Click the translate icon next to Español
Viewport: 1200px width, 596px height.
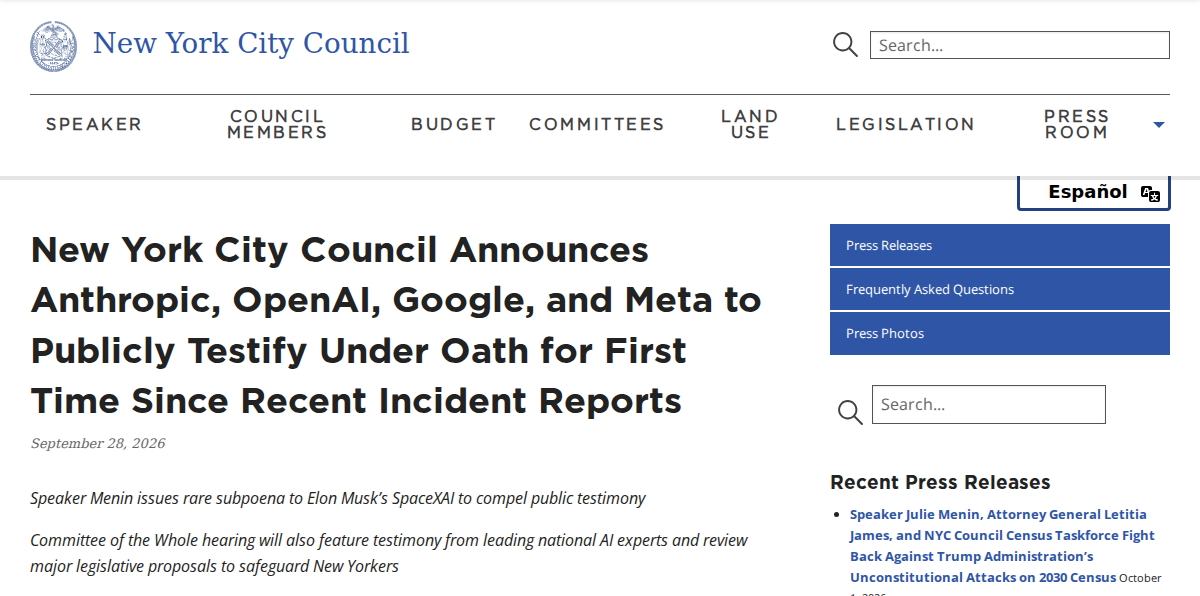pyautogui.click(x=1150, y=193)
